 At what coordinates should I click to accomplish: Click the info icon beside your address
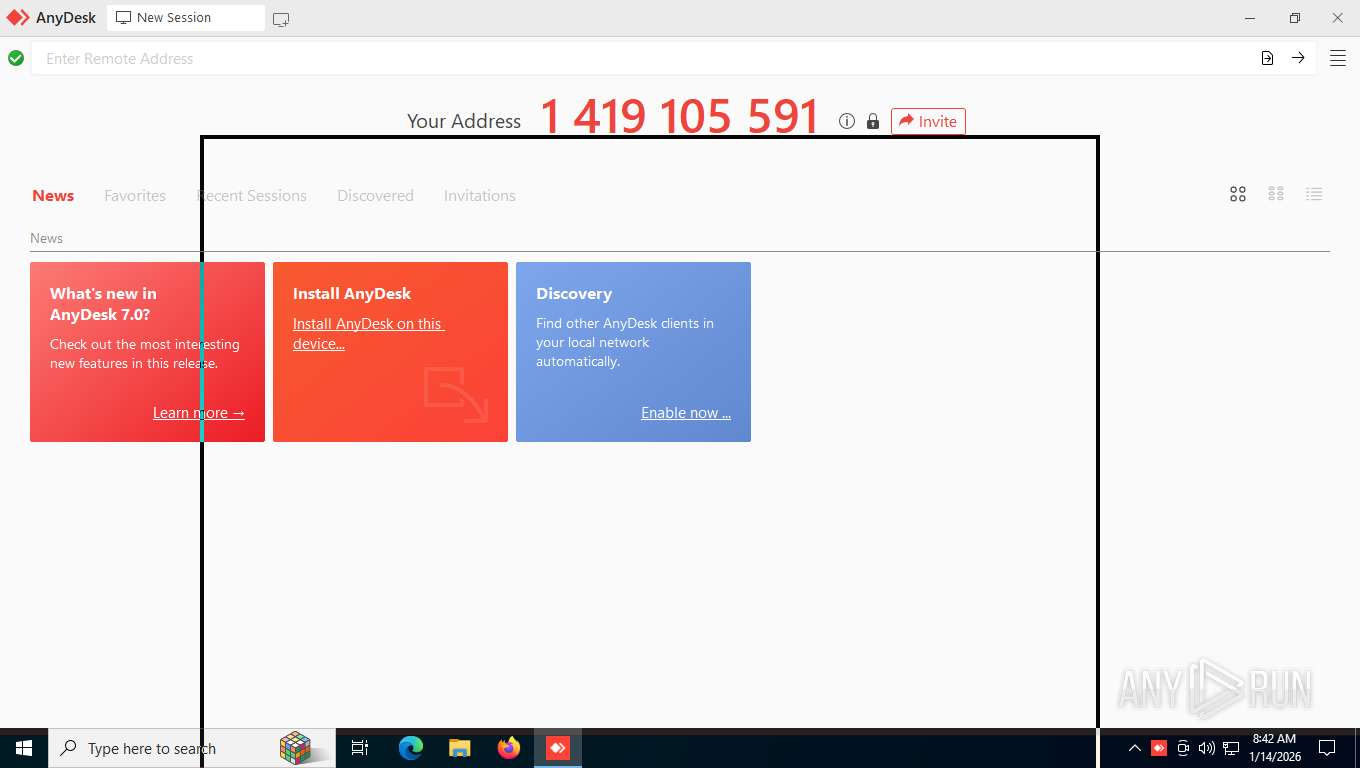tap(847, 121)
